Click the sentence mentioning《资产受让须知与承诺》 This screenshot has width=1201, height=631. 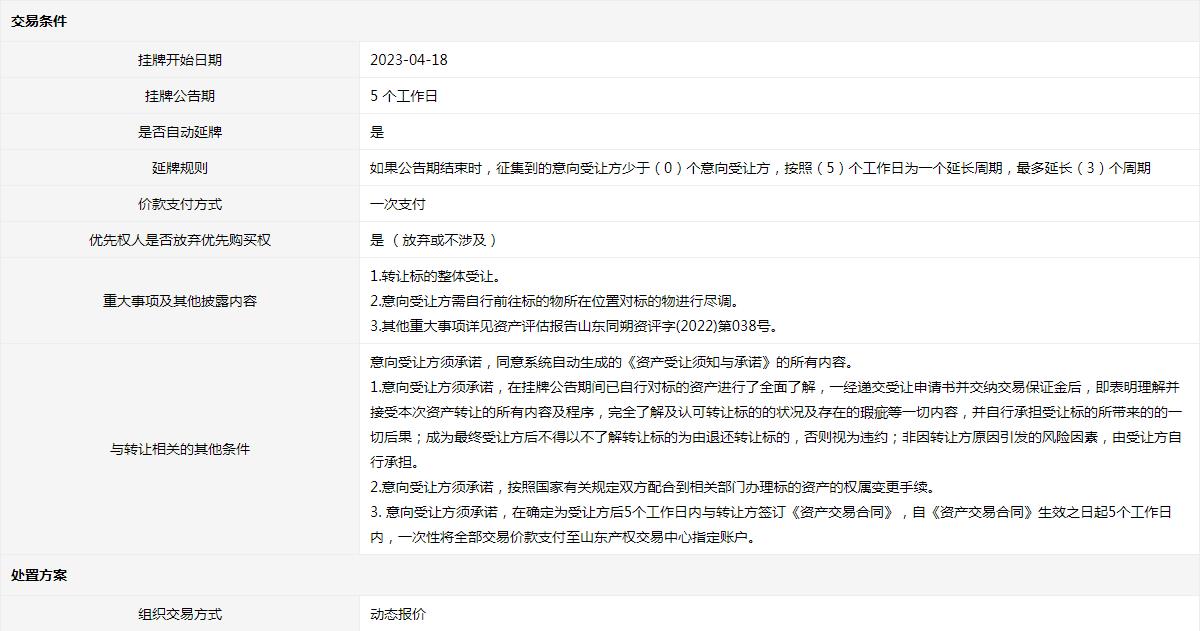pyautogui.click(x=611, y=362)
